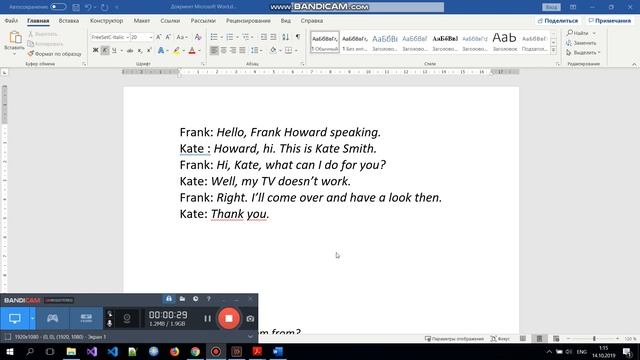Open the Выделить (Select) dropdown
This screenshot has height=360, width=640.
584,53
